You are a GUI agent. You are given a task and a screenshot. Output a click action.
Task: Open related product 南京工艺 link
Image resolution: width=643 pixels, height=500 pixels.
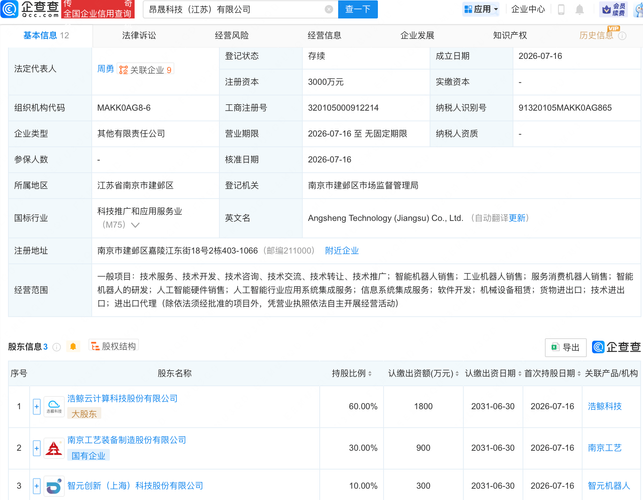pyautogui.click(x=604, y=448)
